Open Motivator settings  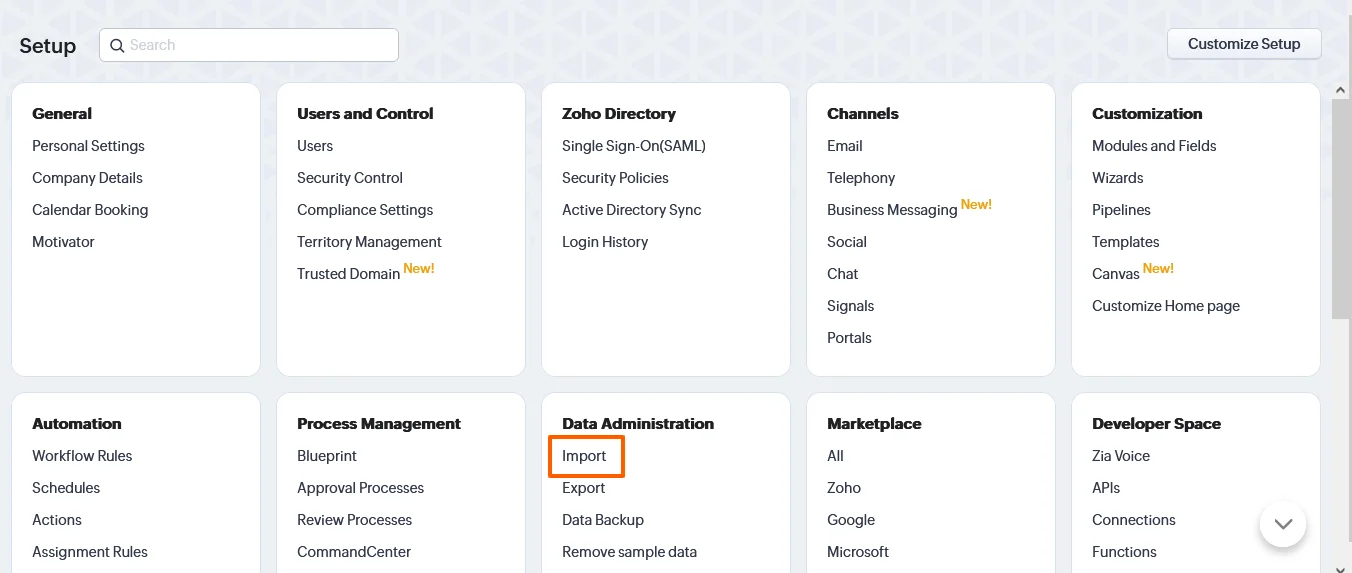pos(63,242)
